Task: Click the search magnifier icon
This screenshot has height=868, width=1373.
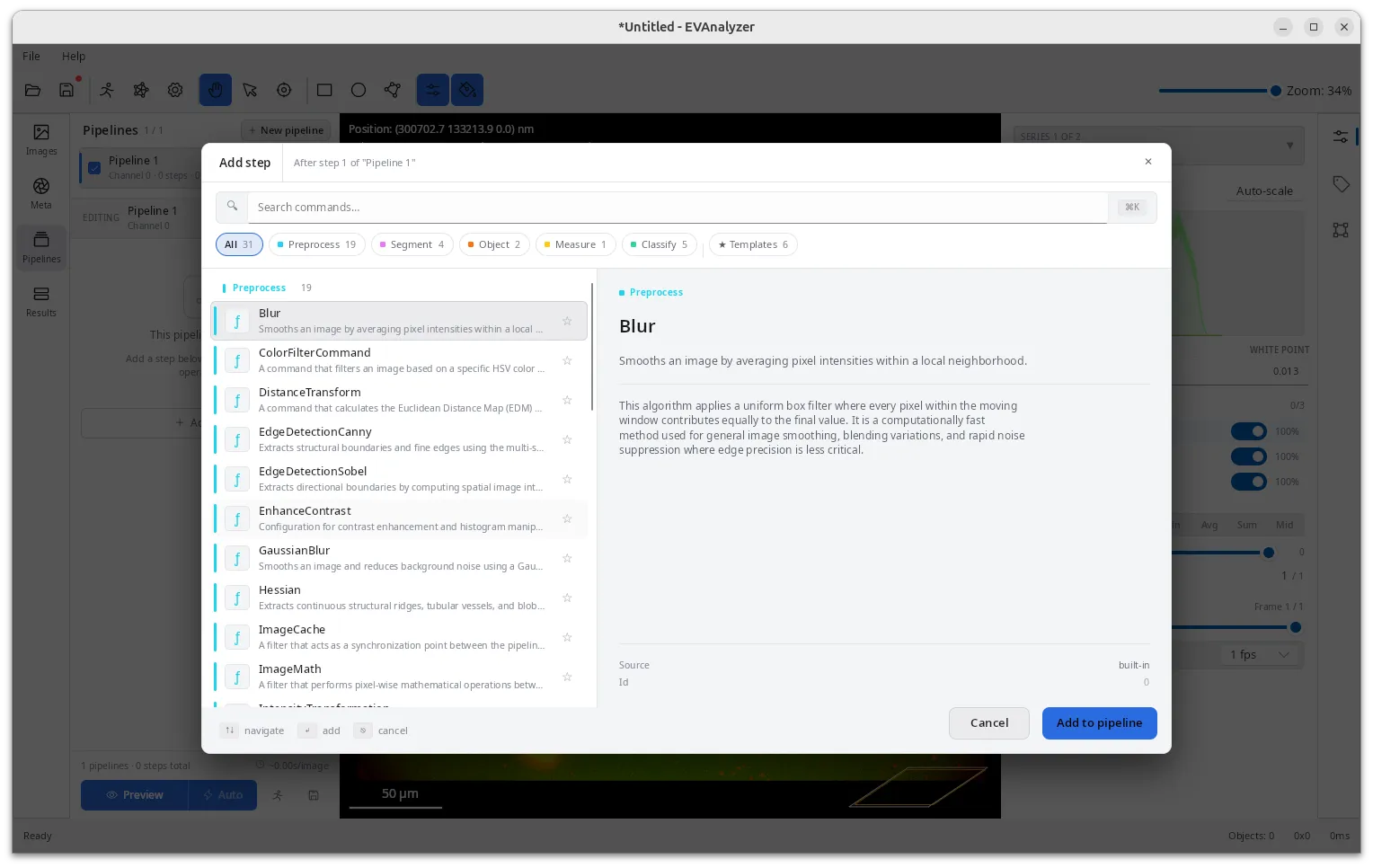Action: tap(232, 207)
